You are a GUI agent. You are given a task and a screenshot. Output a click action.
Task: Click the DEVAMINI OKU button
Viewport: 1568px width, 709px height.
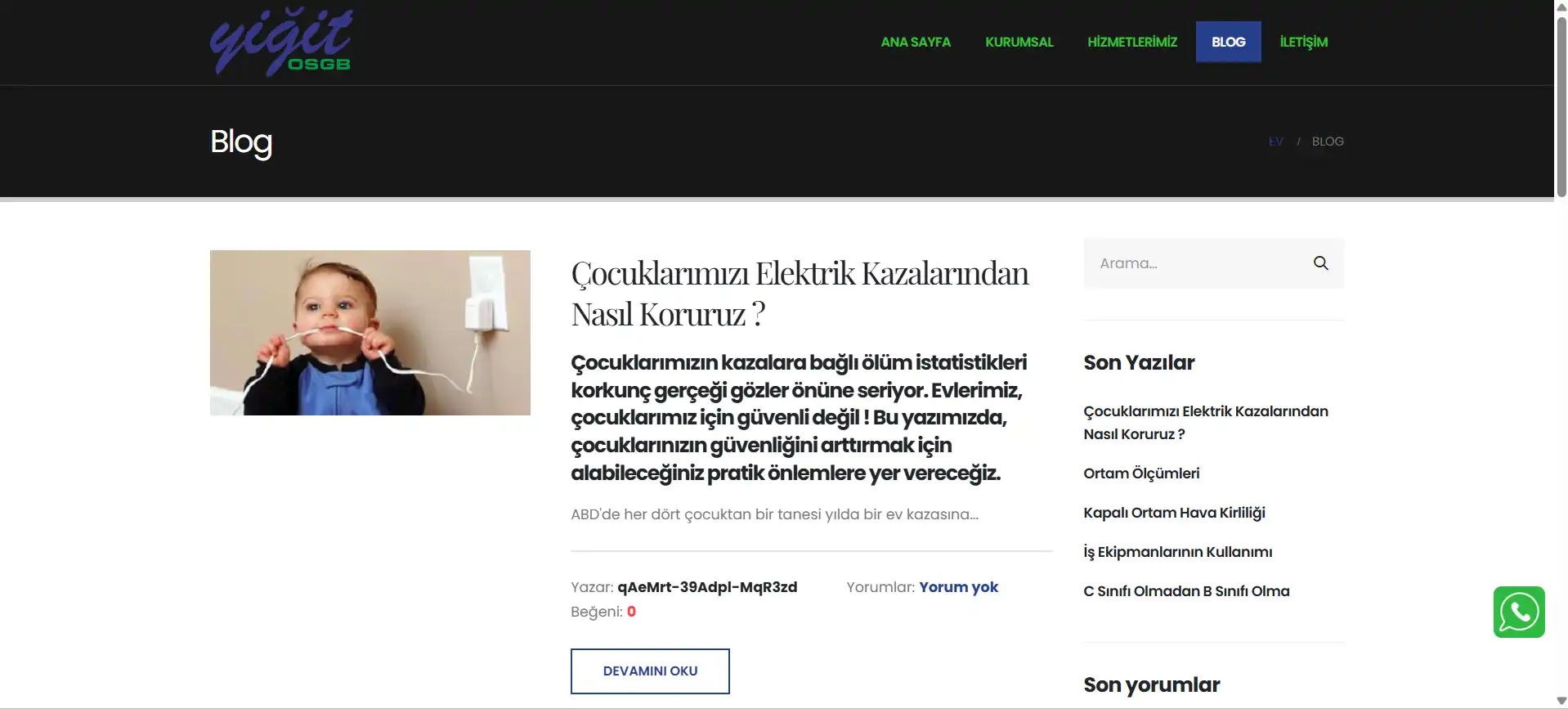click(x=650, y=671)
